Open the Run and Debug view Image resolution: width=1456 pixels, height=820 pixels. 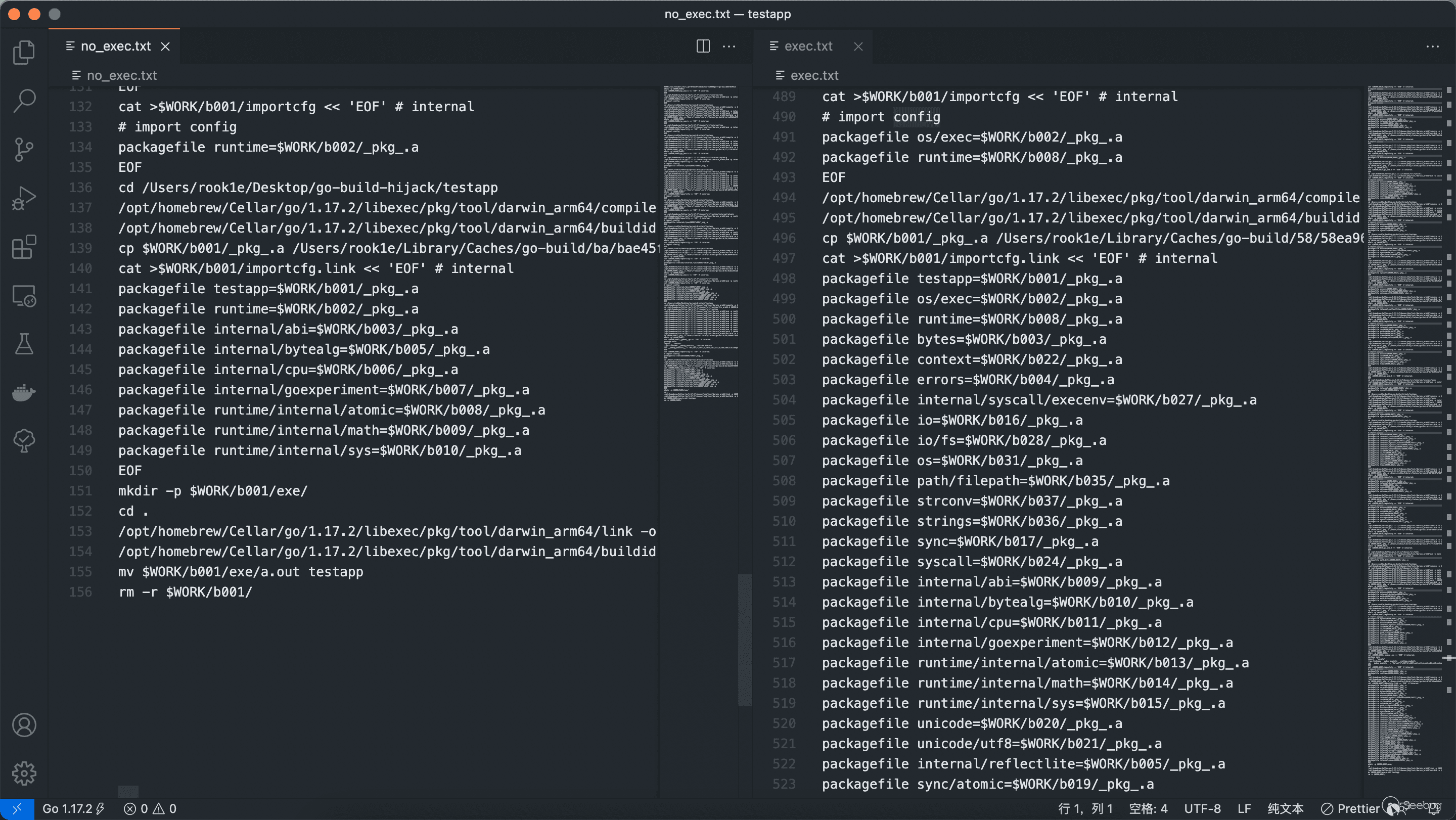point(24,198)
